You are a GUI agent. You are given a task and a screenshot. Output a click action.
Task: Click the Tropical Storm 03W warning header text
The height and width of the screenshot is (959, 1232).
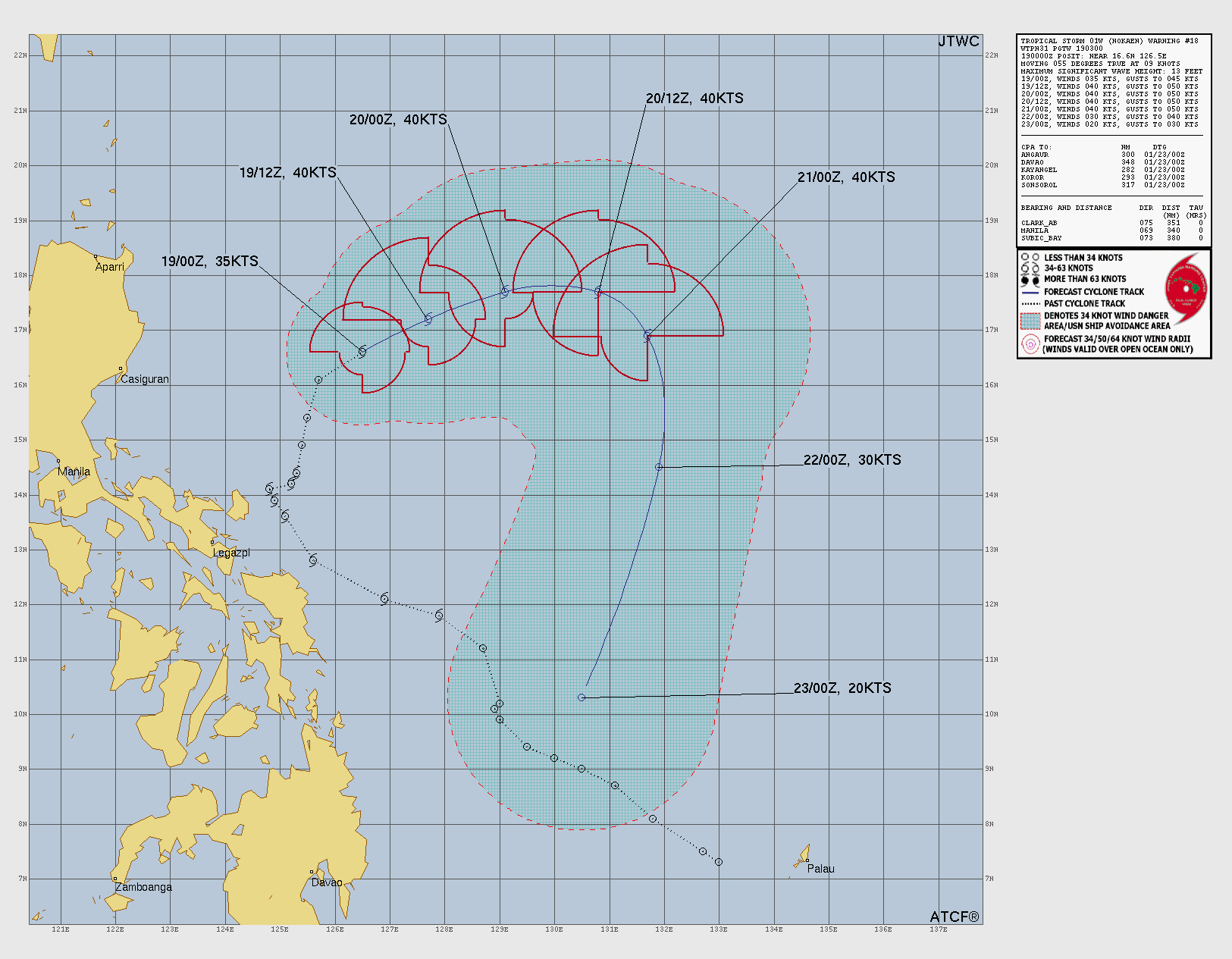[1109, 41]
